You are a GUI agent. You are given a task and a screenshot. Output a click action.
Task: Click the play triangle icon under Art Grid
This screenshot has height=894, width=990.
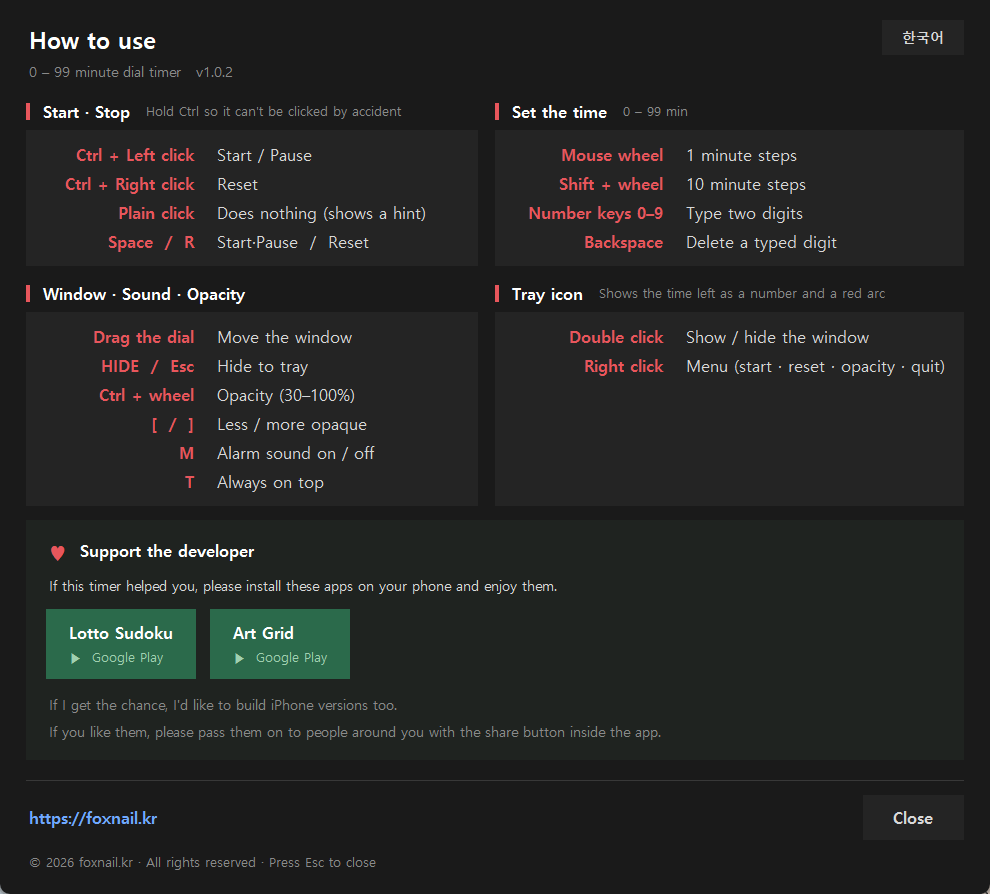point(240,659)
